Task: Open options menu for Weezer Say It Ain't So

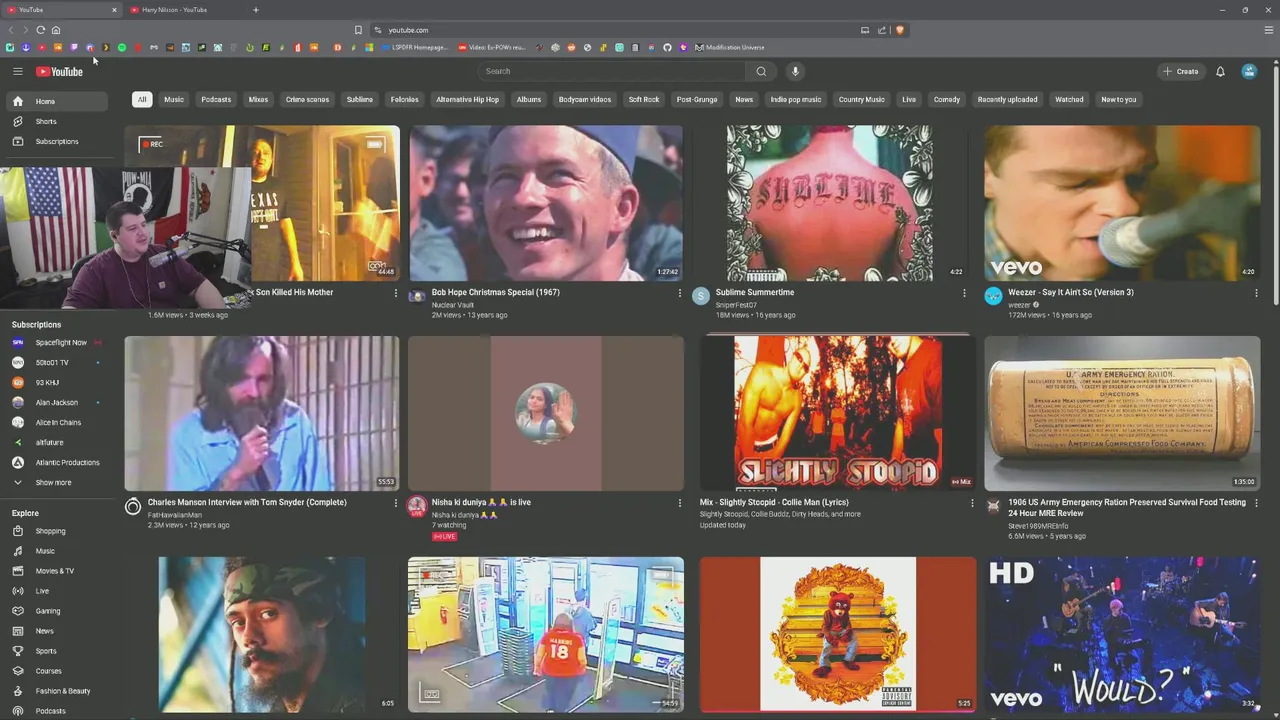Action: click(x=1256, y=293)
